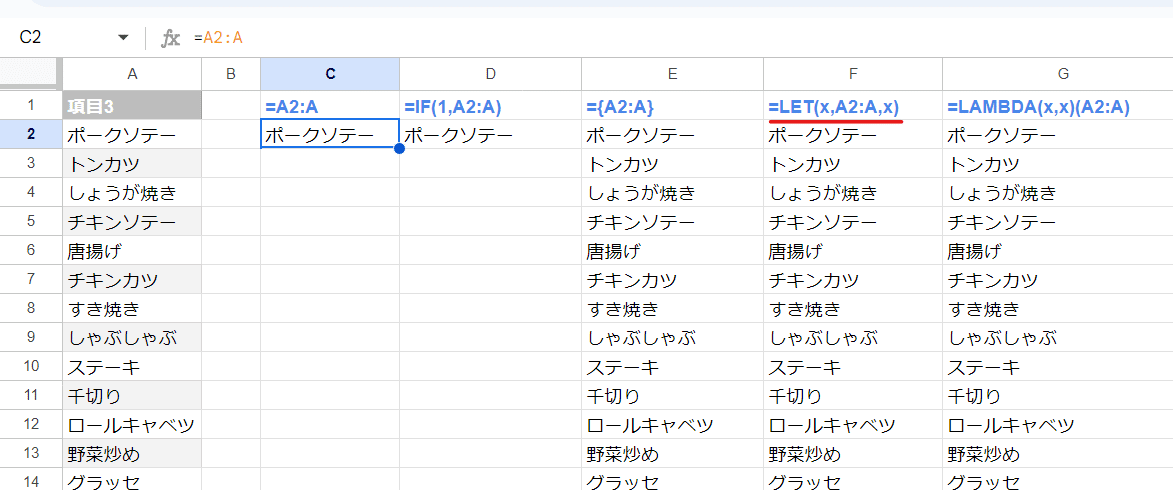Screen dimensions: 1173x490
Task: Click the cell with =LET(x,A2:A,x)
Action: click(x=853, y=105)
